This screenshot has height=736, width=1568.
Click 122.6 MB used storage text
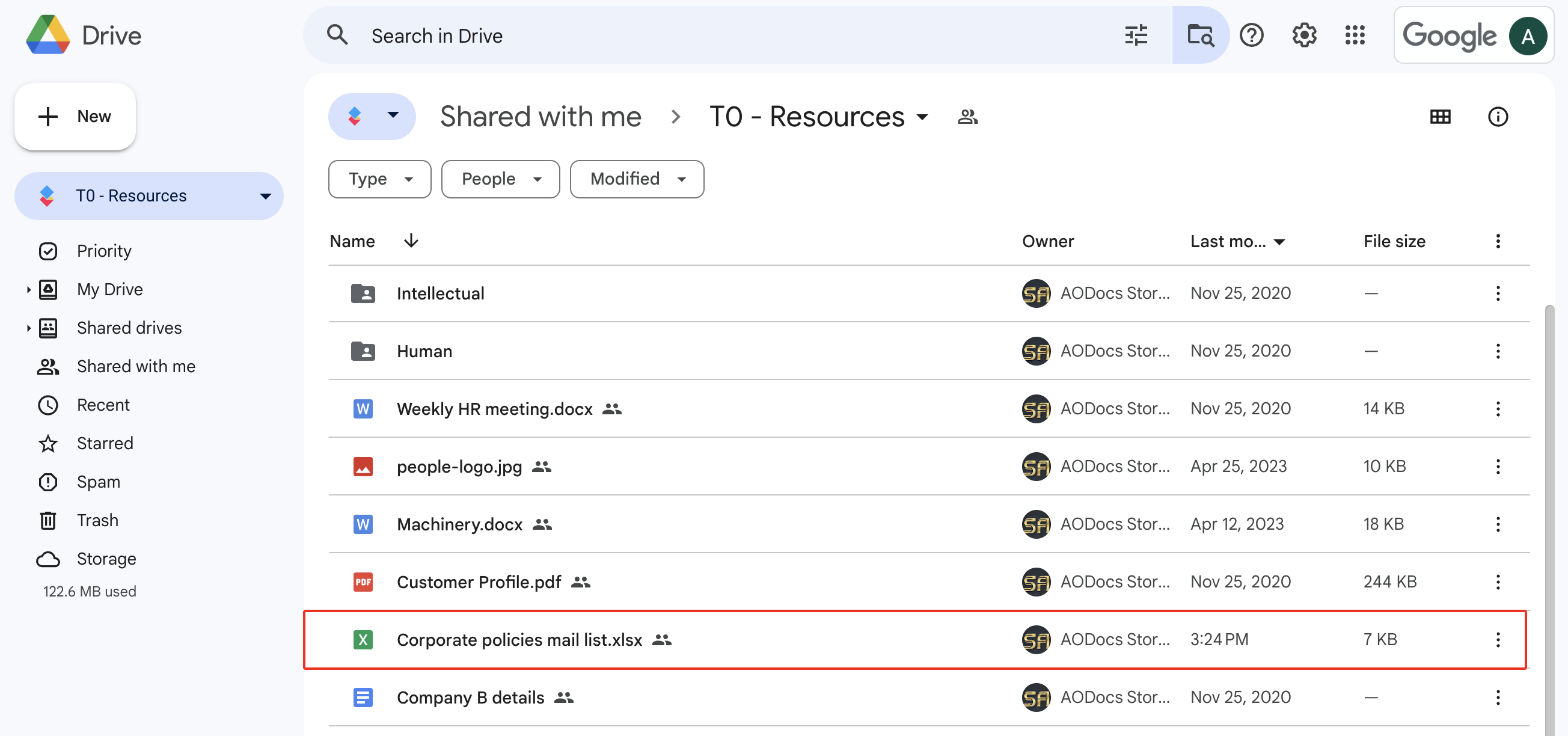click(90, 591)
